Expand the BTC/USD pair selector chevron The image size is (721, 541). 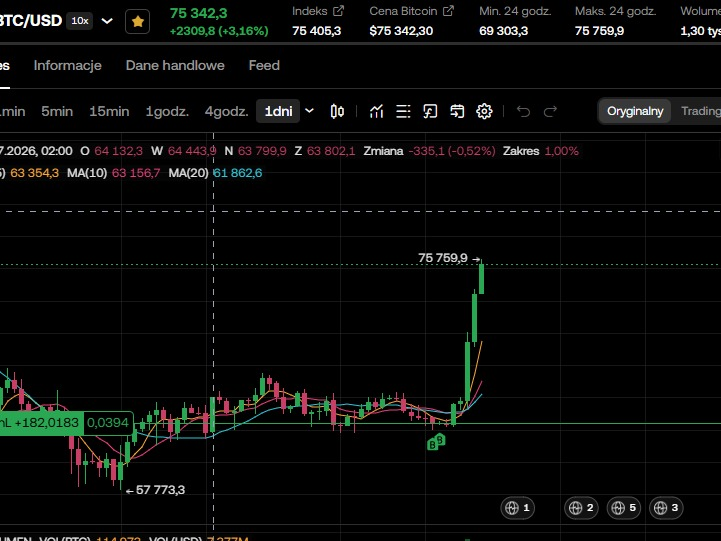(x=107, y=21)
